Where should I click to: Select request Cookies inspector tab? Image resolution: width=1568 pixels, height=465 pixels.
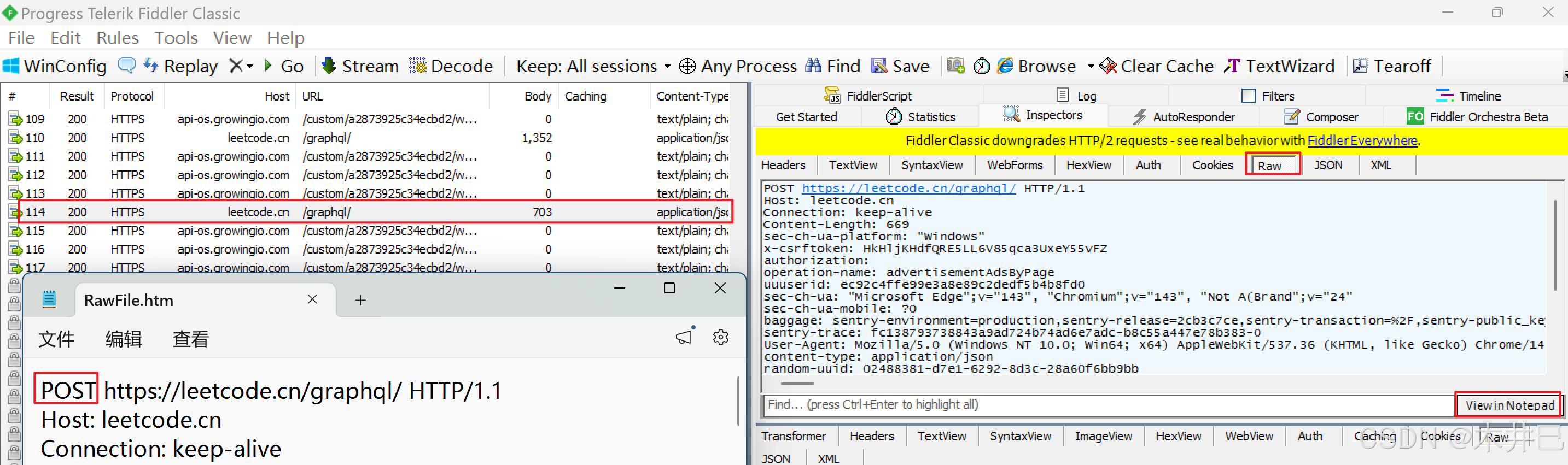click(1212, 164)
